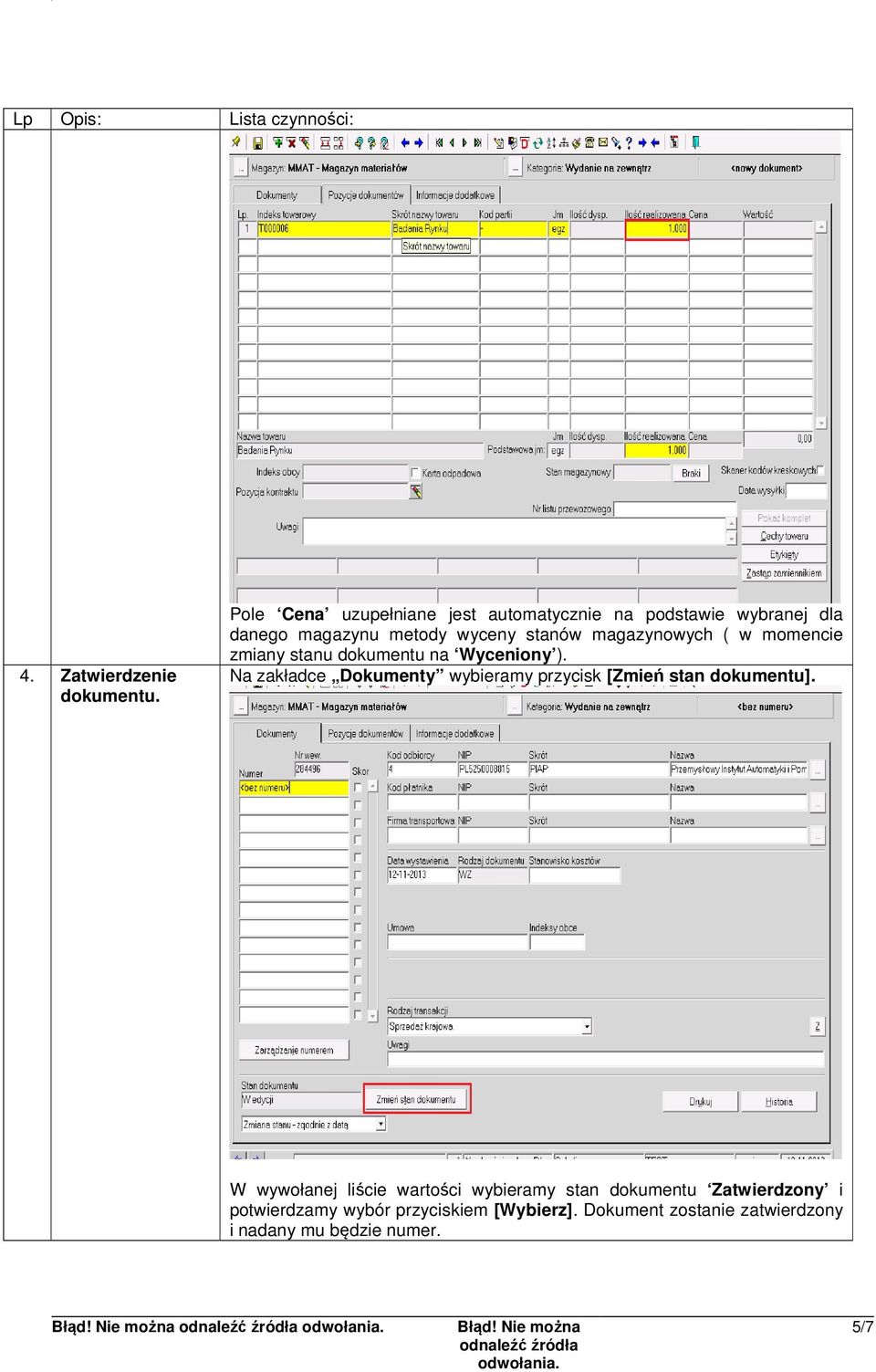
Task: Click the 'Indeks towarowy' cell T000006
Action: pos(324,229)
